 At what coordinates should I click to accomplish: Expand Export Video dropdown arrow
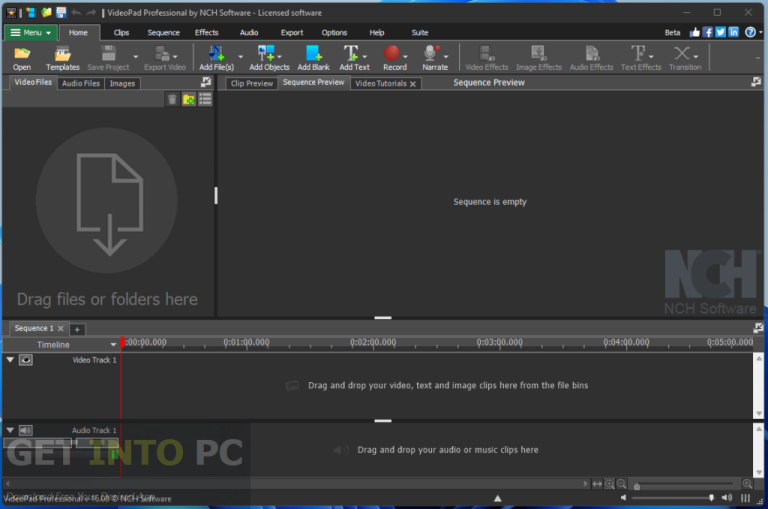tap(175, 56)
